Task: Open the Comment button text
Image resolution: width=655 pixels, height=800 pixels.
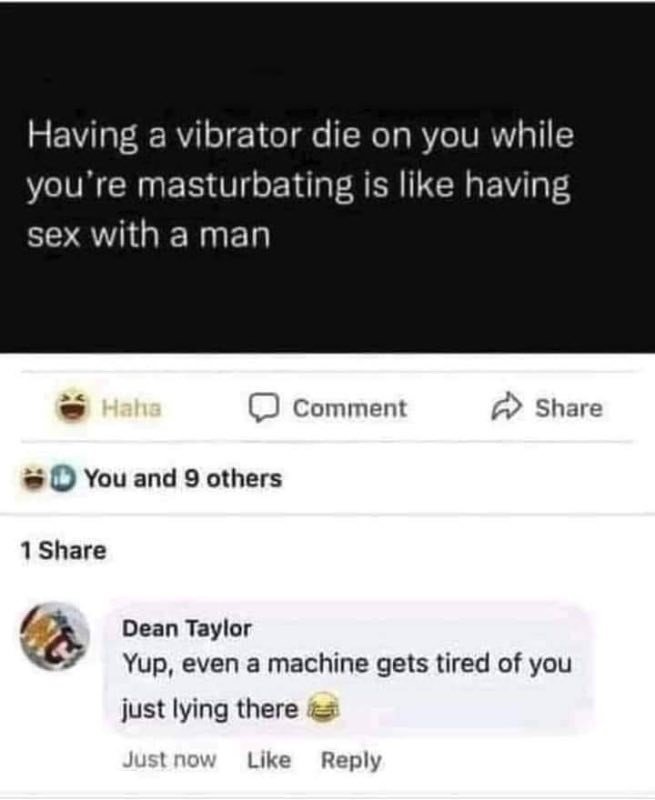Action: click(x=349, y=409)
